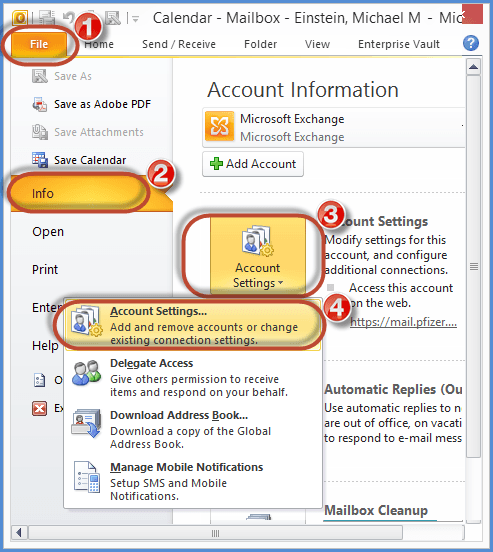Open the Send / Receive tab
Image resolution: width=493 pixels, height=552 pixels.
[x=179, y=44]
